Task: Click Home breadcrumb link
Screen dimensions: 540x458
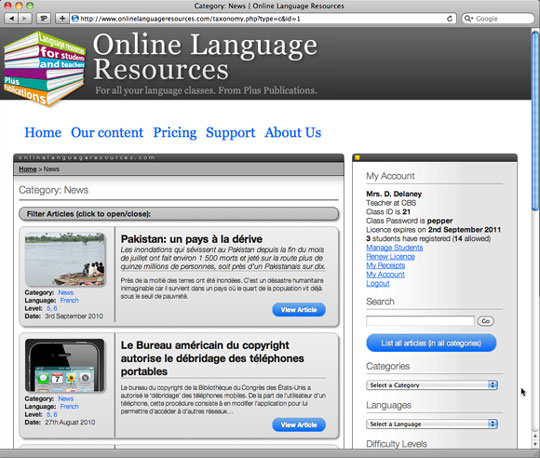Action: coord(28,169)
